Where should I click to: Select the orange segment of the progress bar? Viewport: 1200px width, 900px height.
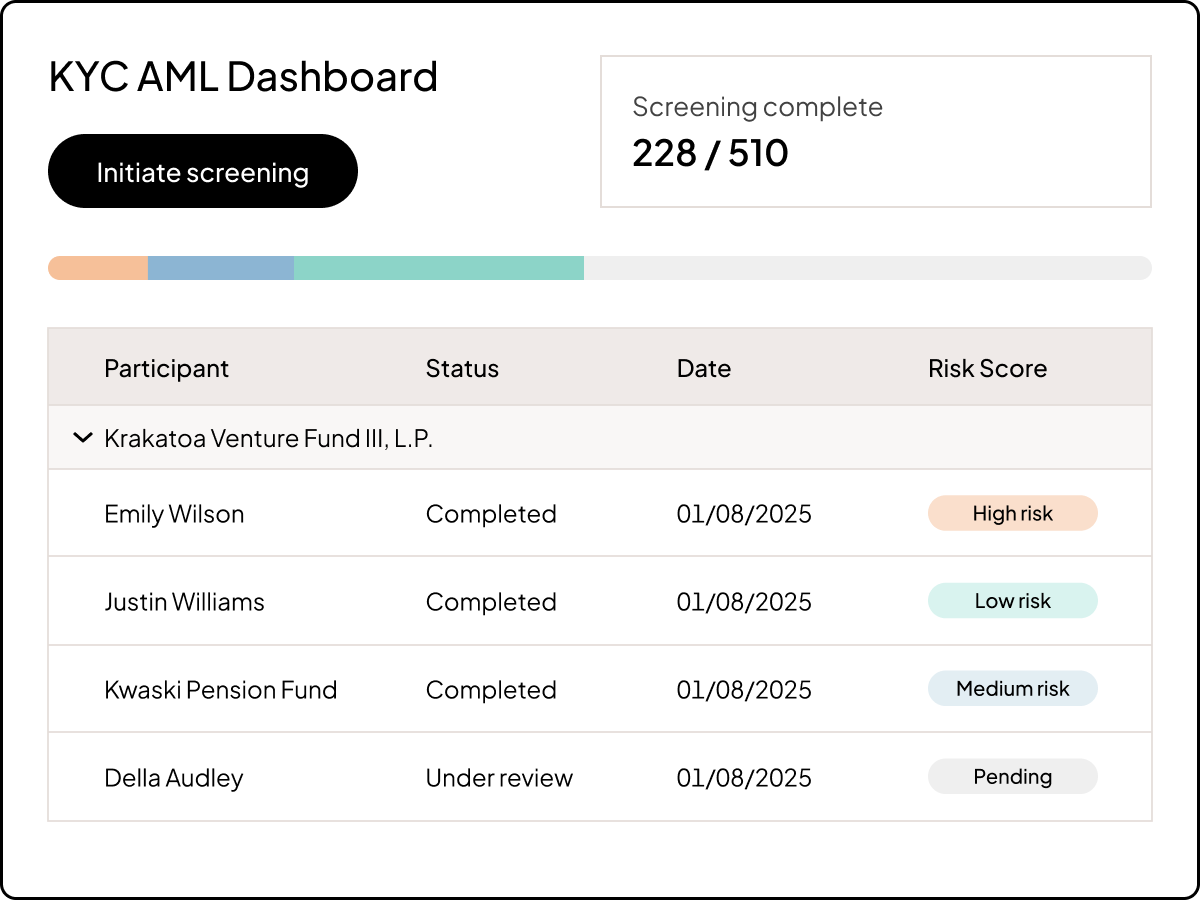(x=97, y=267)
